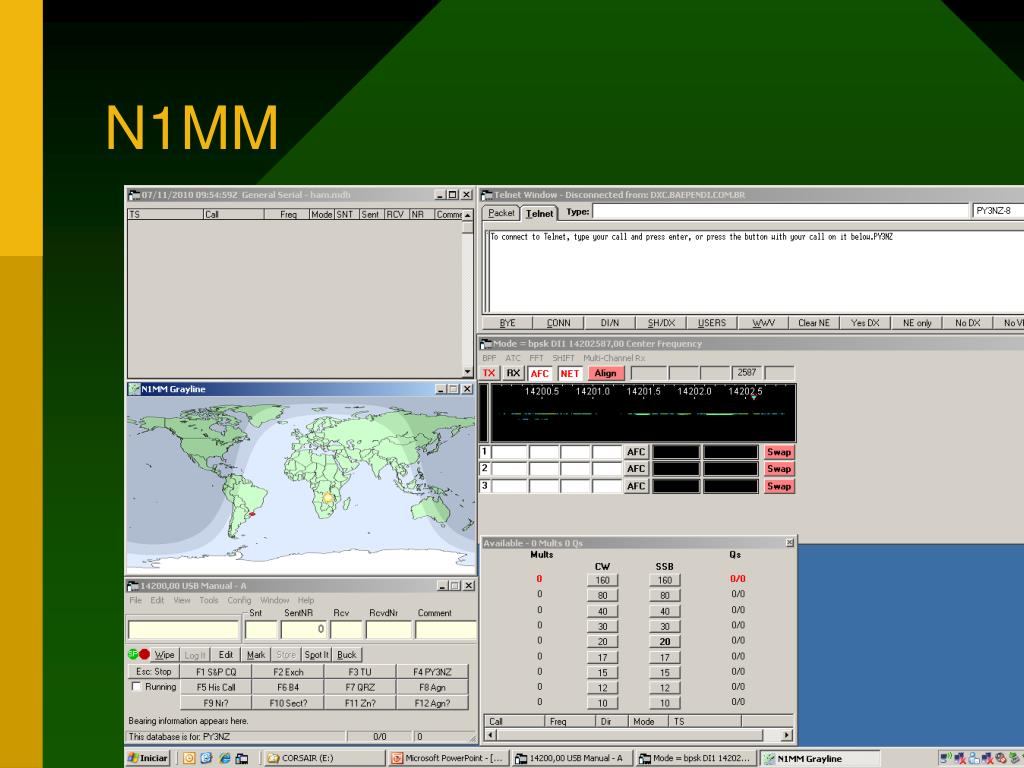Toggle AFC for receive channel 2
This screenshot has width=1024, height=768.
click(x=635, y=469)
